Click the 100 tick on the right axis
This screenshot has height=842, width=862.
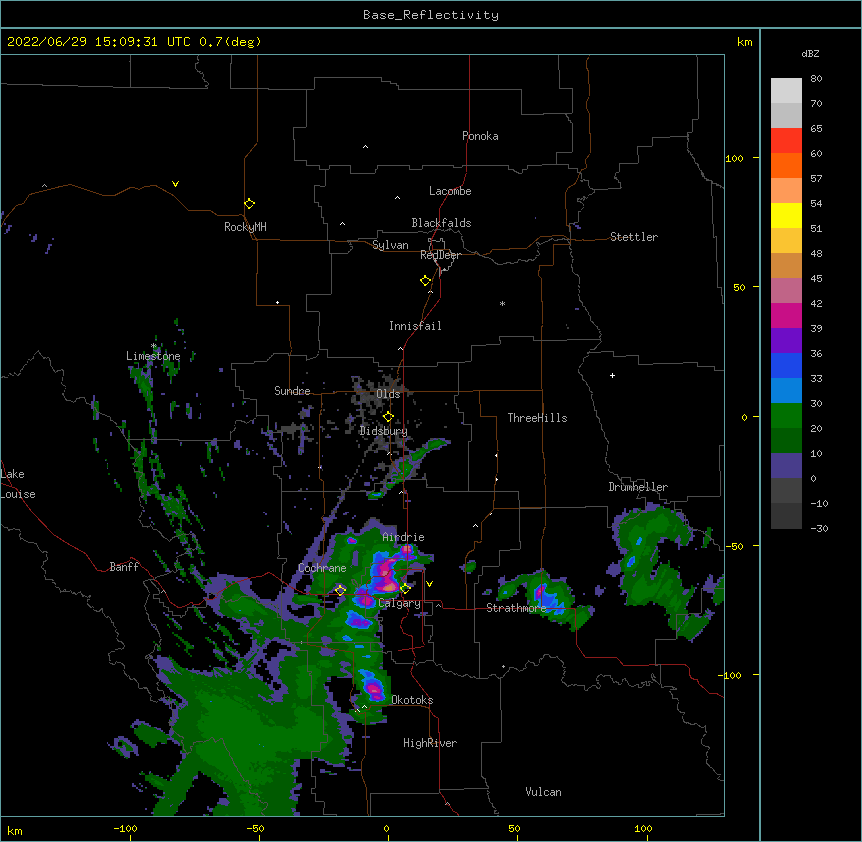(734, 158)
